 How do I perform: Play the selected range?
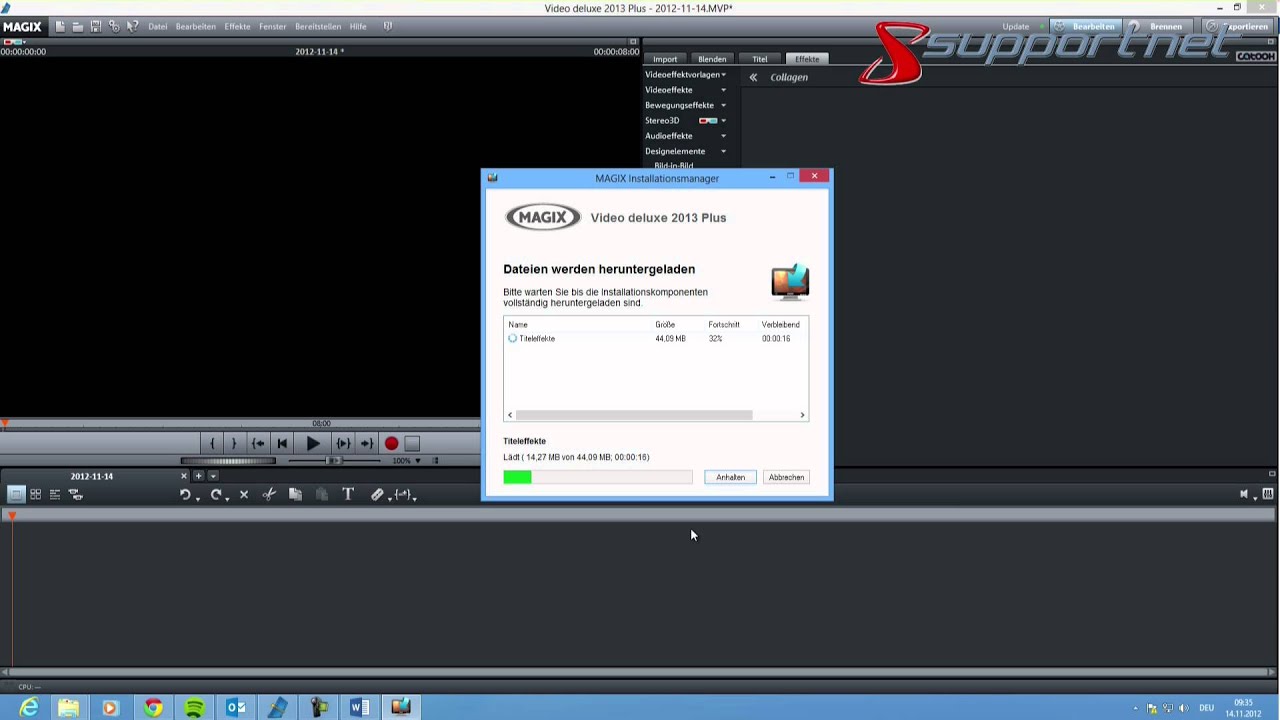click(343, 444)
